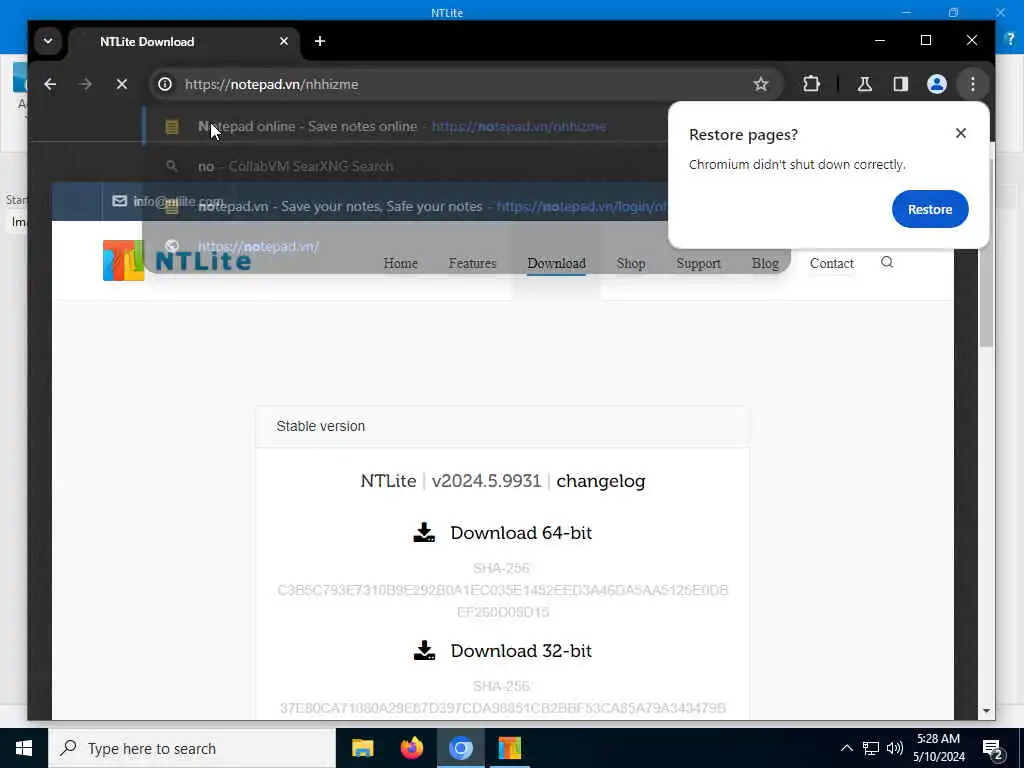Screen dimensions: 1024x768
Task: Click the NTLite window help question mark
Action: pos(1010,39)
